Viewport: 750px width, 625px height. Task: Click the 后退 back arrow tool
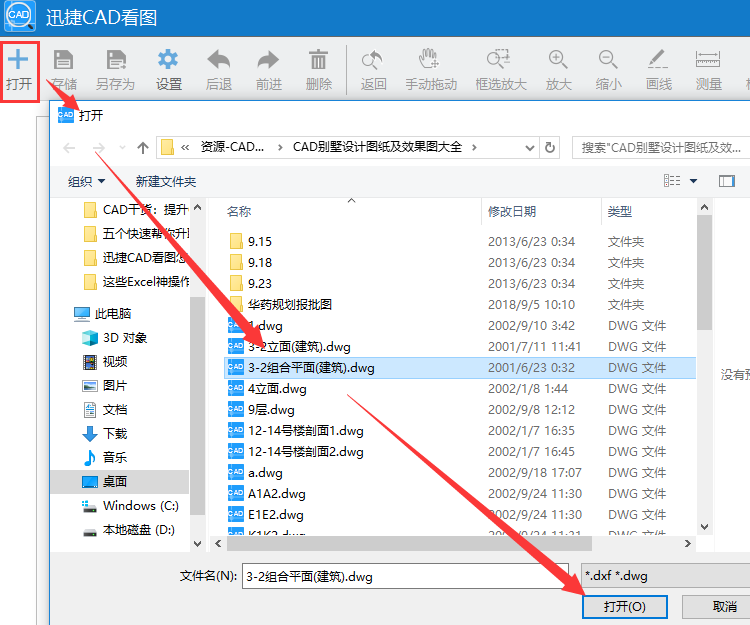coord(219,60)
